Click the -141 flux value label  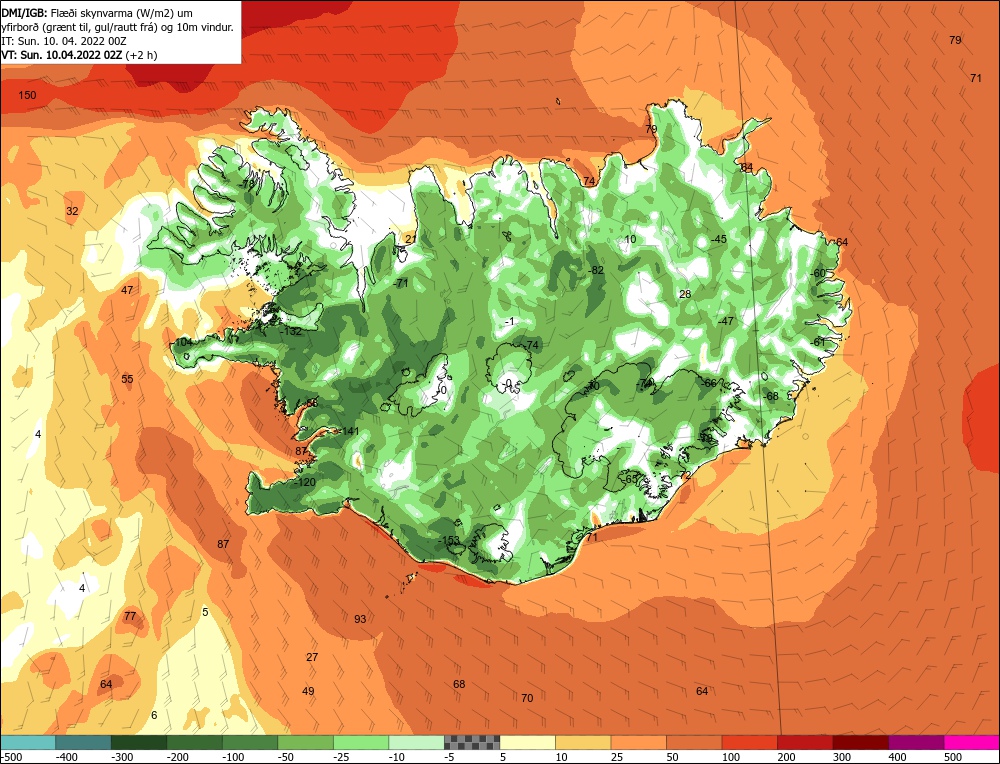(x=349, y=431)
